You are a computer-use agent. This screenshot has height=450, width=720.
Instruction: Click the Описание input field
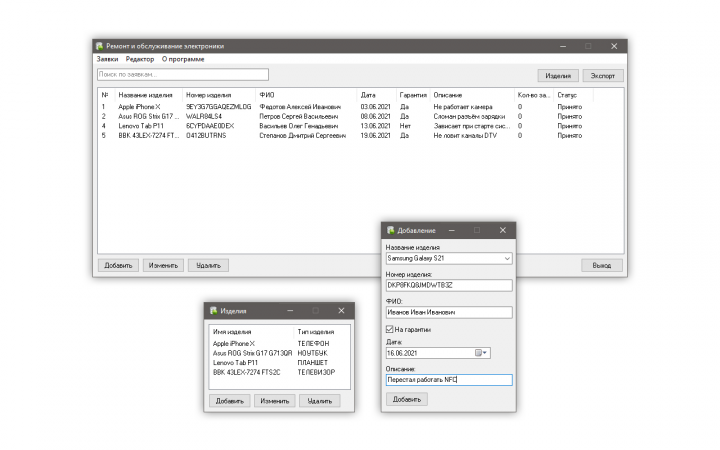(x=449, y=380)
